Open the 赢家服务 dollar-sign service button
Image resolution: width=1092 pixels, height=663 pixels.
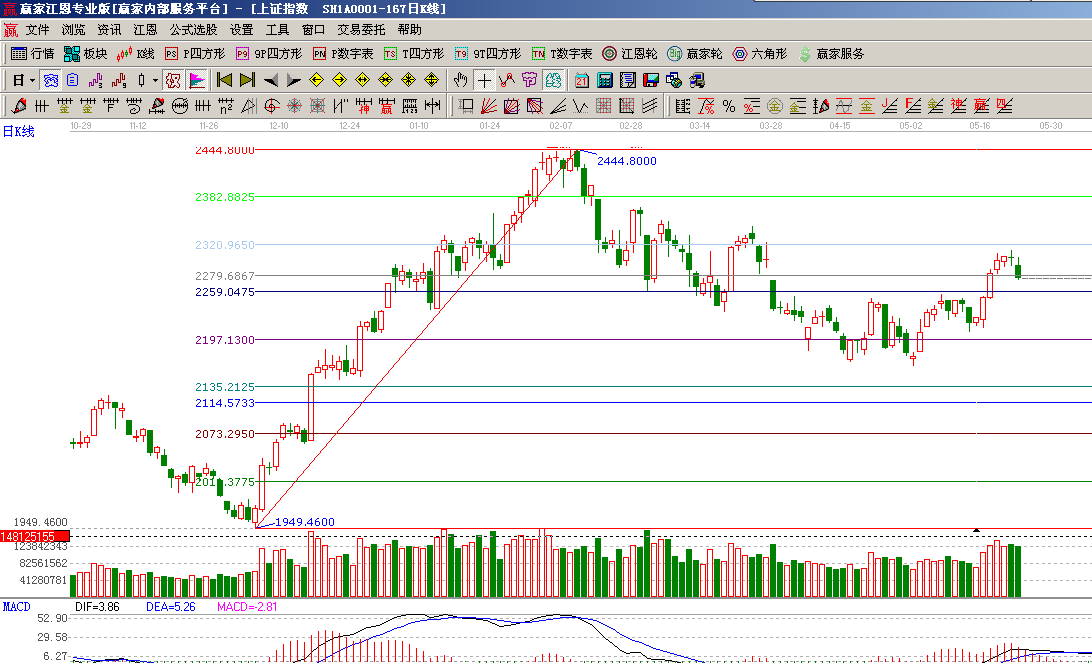pyautogui.click(x=831, y=54)
